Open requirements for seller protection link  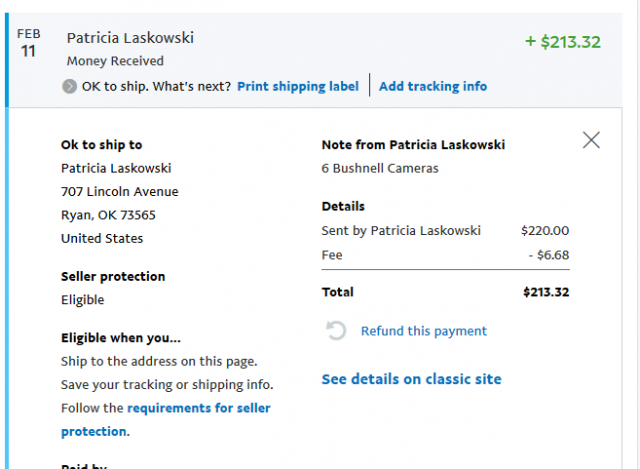pyautogui.click(x=166, y=420)
